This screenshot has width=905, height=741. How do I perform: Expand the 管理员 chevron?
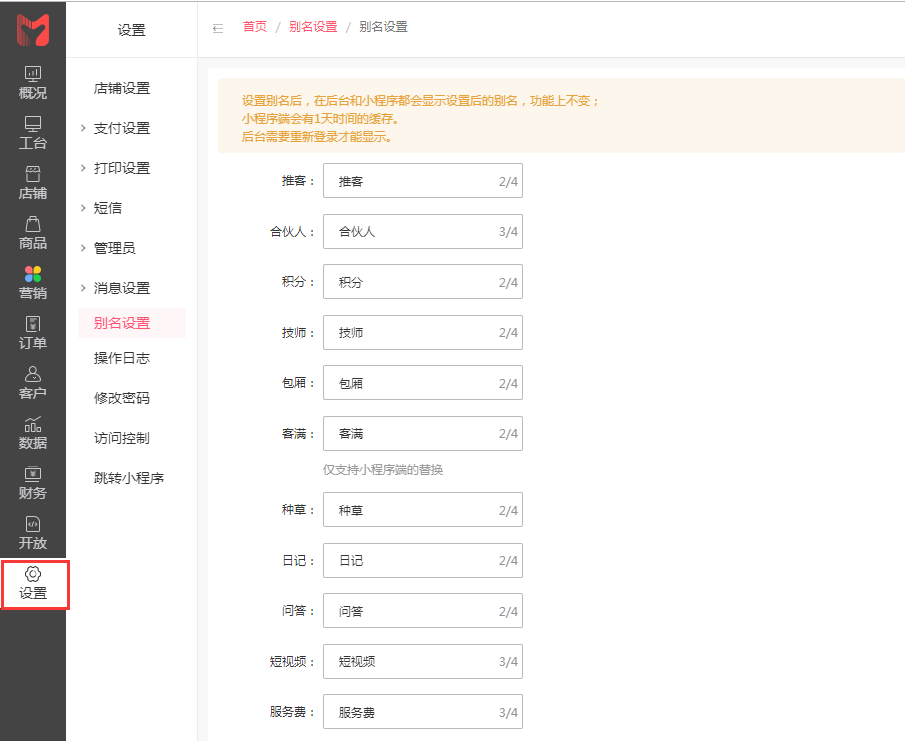pos(83,248)
